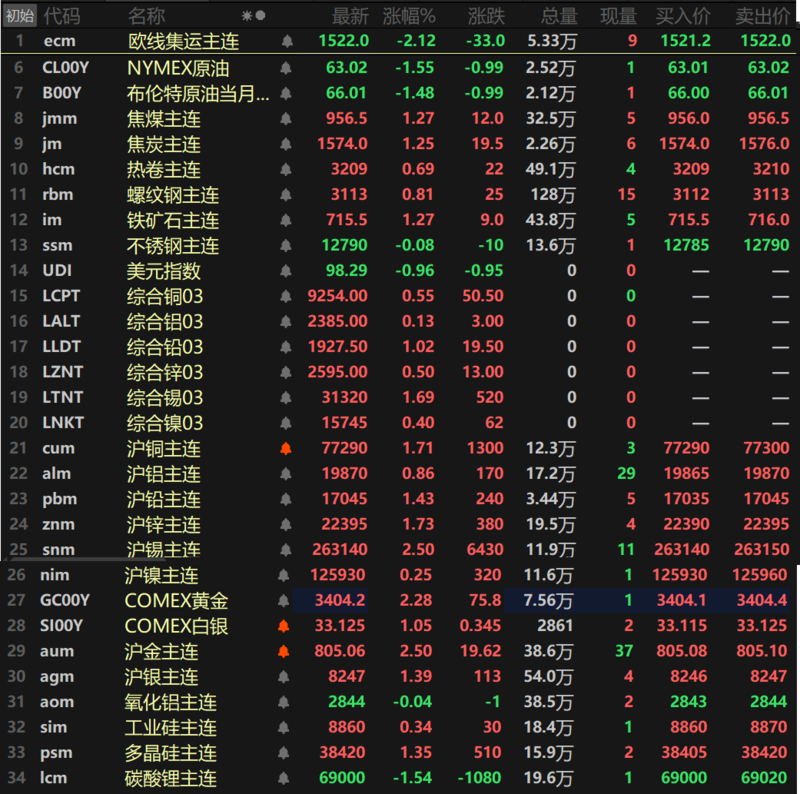Toggle alert bell for 铁矿石主连
The image size is (800, 794).
(x=286, y=220)
